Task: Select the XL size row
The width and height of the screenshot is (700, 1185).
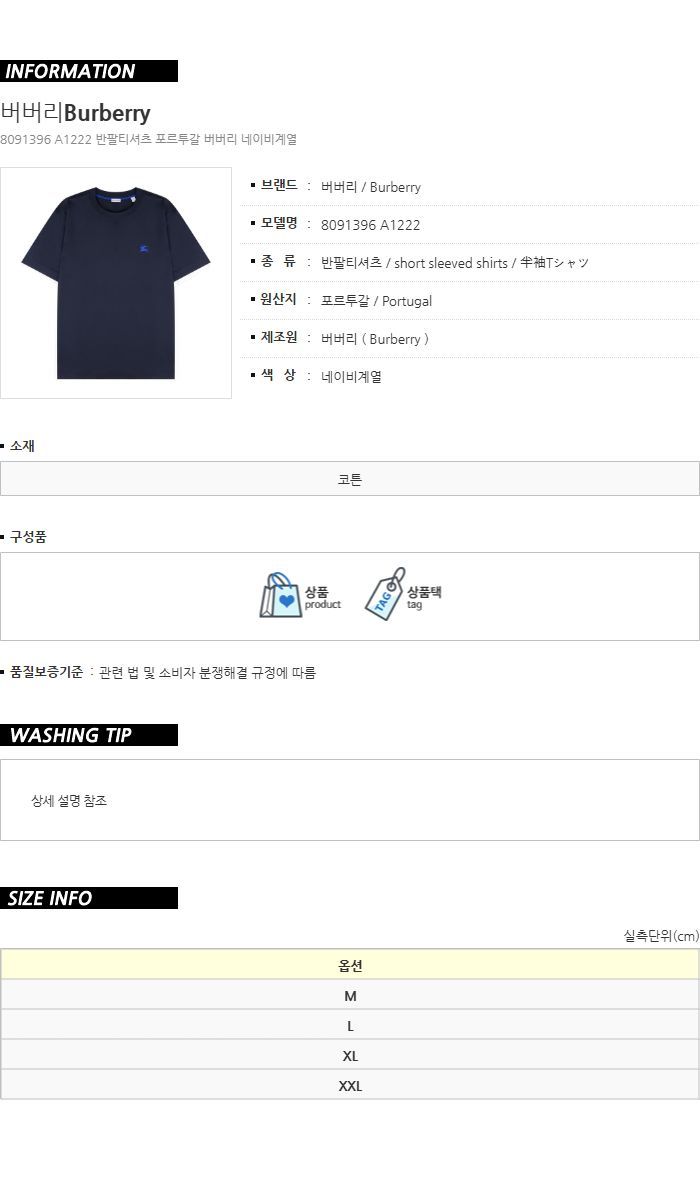Action: click(350, 1055)
